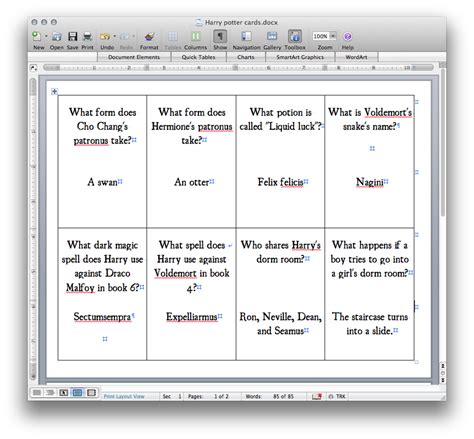The image size is (474, 439).
Task: Click the word 'Expelliarmus'
Action: [192, 317]
